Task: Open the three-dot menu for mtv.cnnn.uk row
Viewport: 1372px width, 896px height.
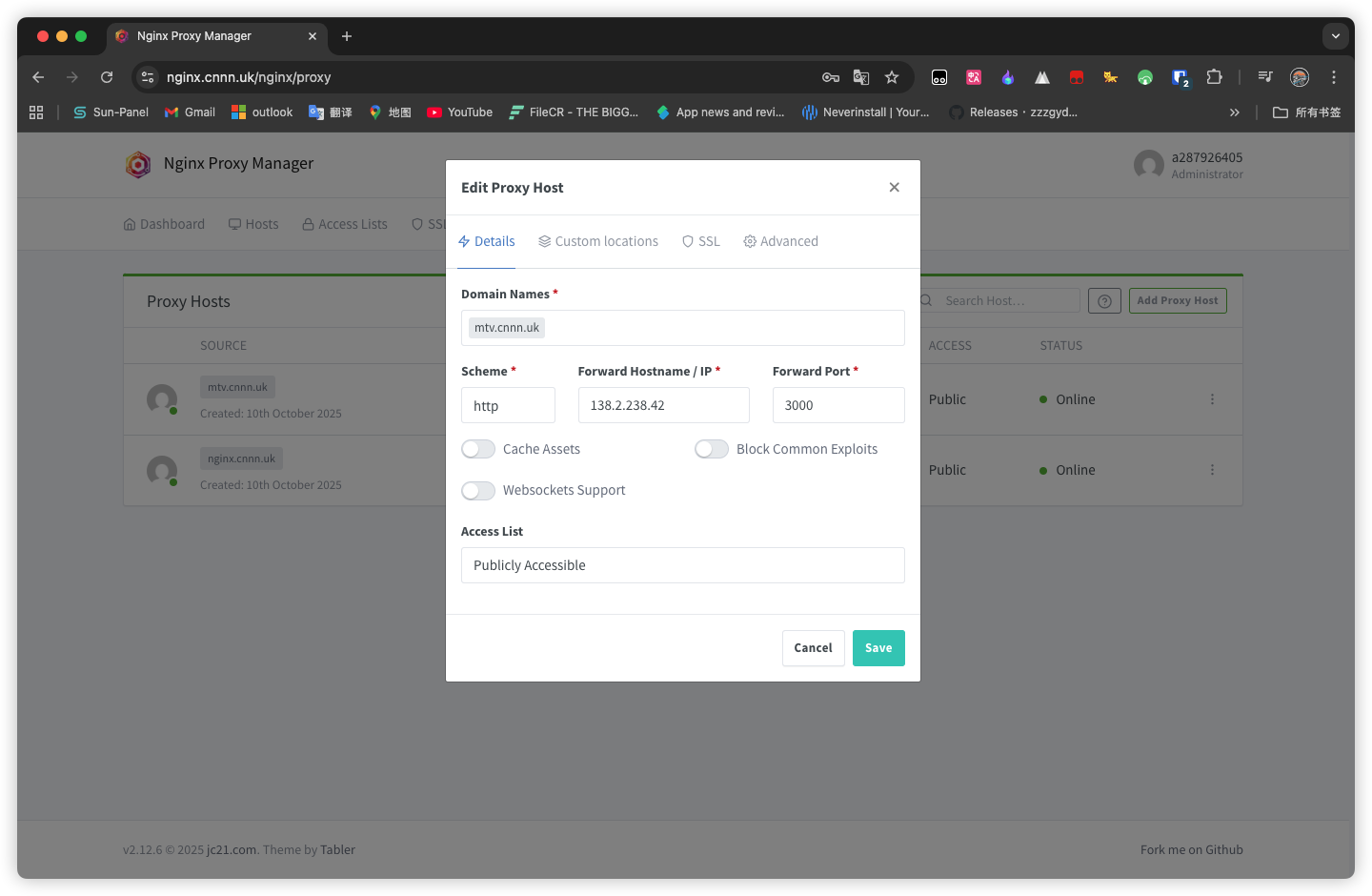Action: (1212, 399)
